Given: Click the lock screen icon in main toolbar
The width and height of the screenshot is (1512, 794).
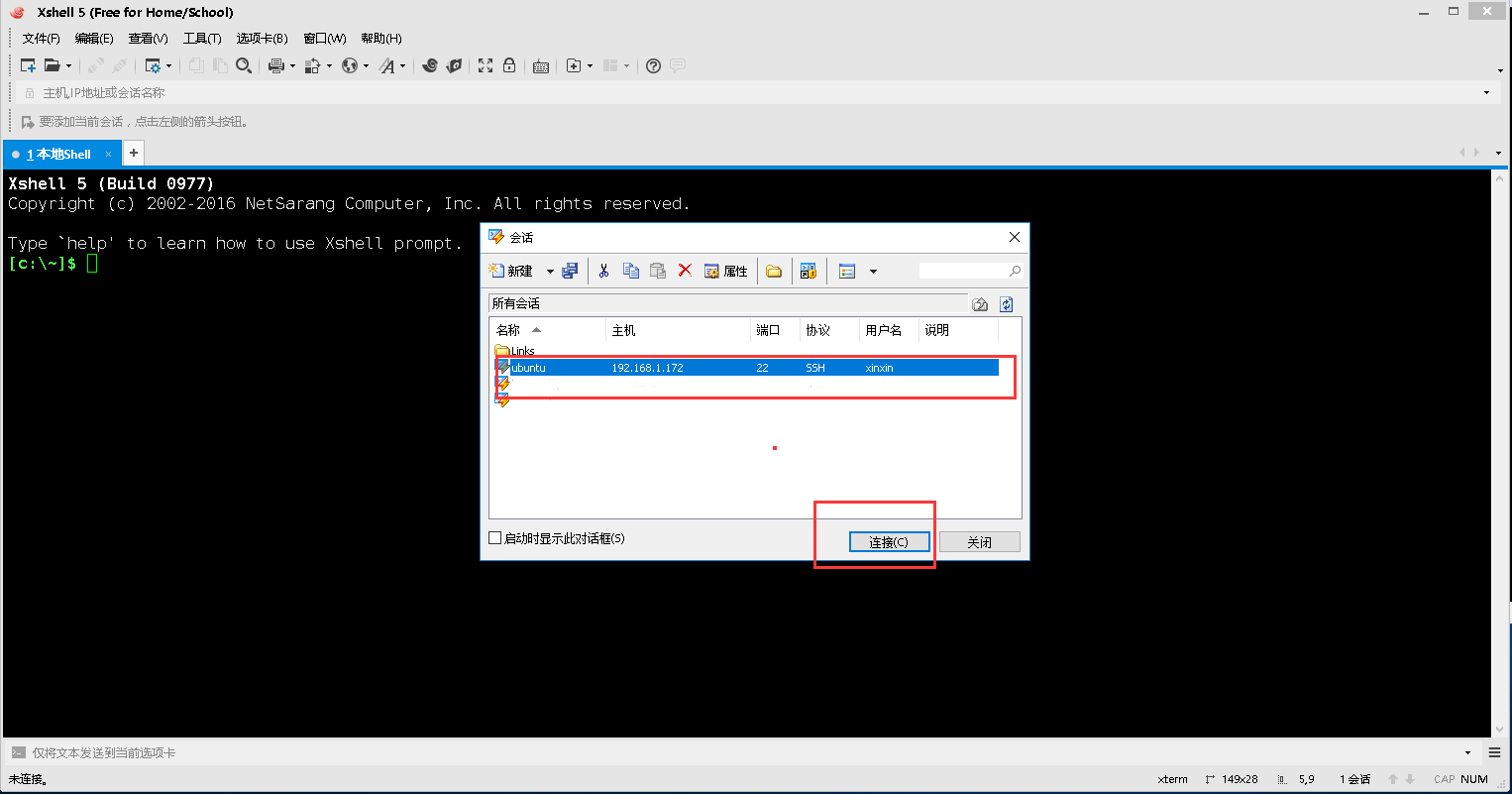Looking at the screenshot, I should pyautogui.click(x=509, y=65).
